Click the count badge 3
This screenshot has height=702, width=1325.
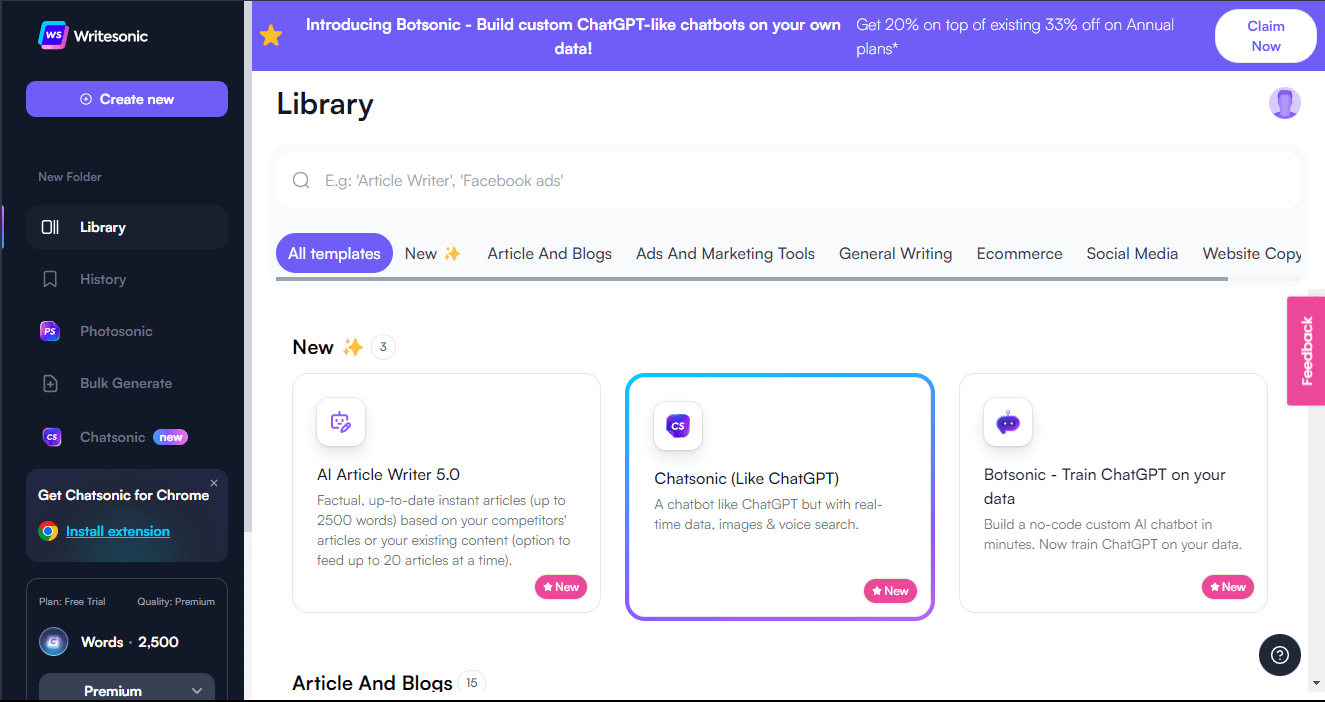coord(384,347)
